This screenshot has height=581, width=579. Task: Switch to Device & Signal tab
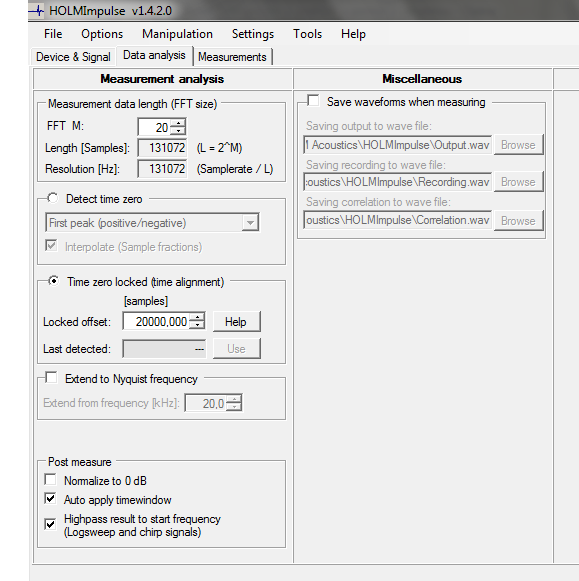[73, 57]
